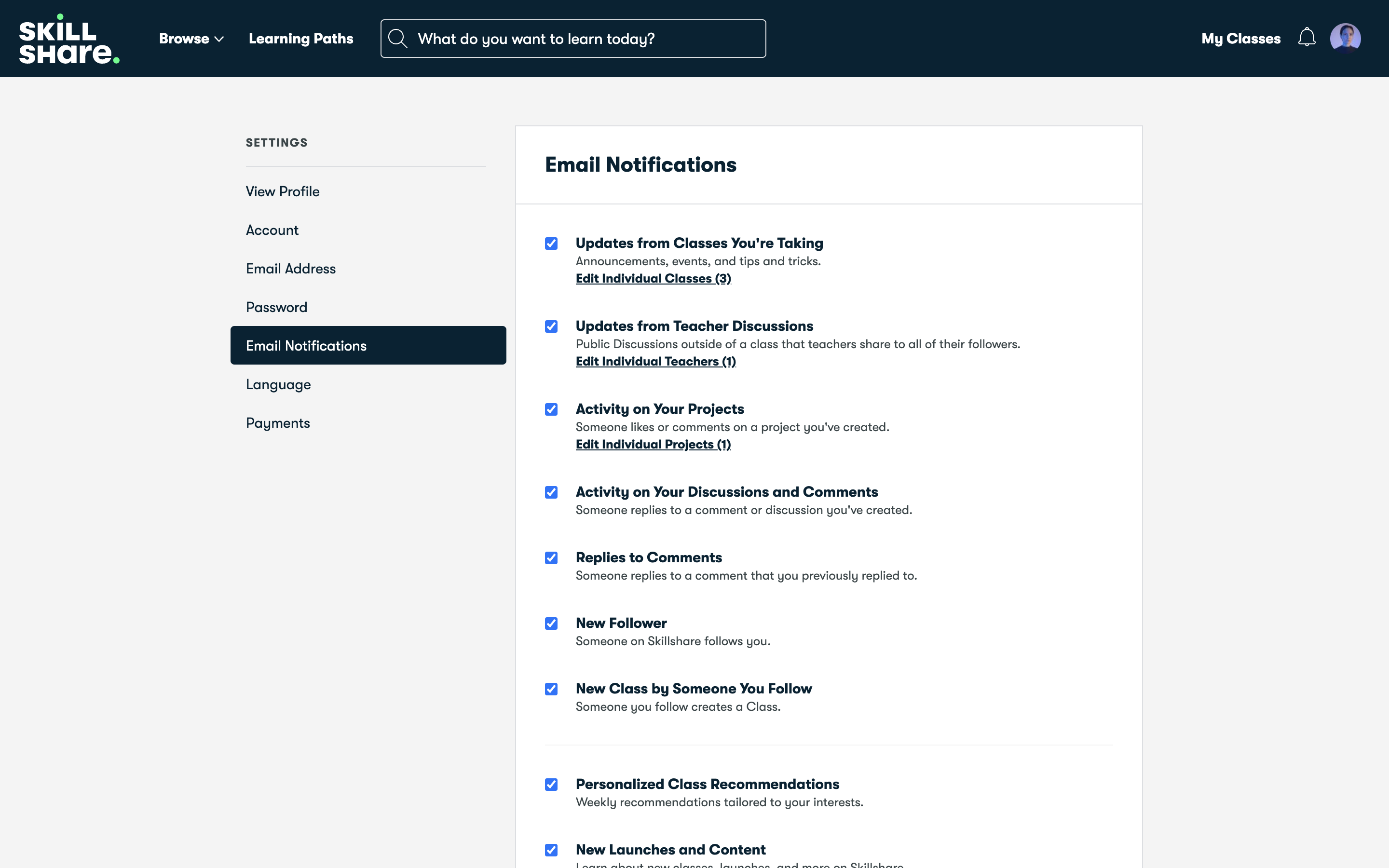Screen dimensions: 1389x868
Task: Open Edit Individual Projects (1) link
Action: [x=653, y=444]
